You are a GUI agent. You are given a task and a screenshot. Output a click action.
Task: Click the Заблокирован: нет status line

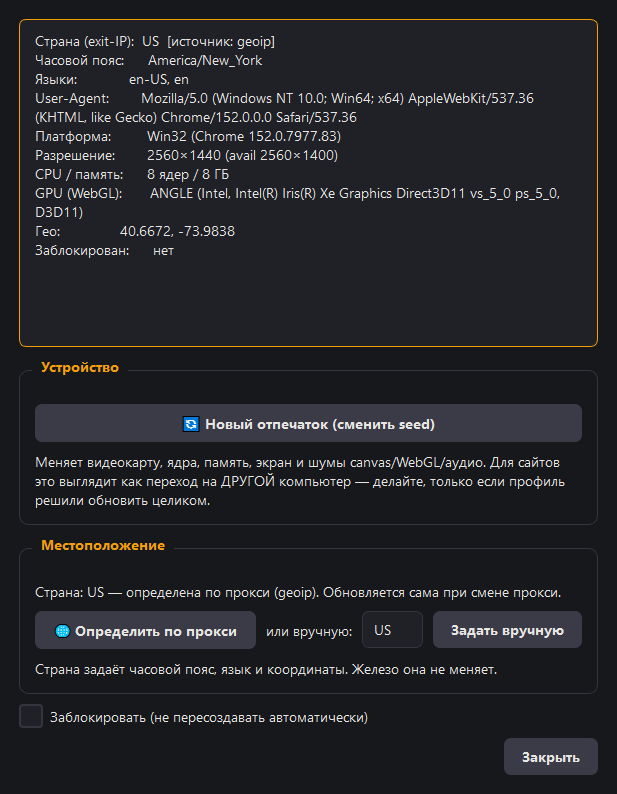point(104,250)
